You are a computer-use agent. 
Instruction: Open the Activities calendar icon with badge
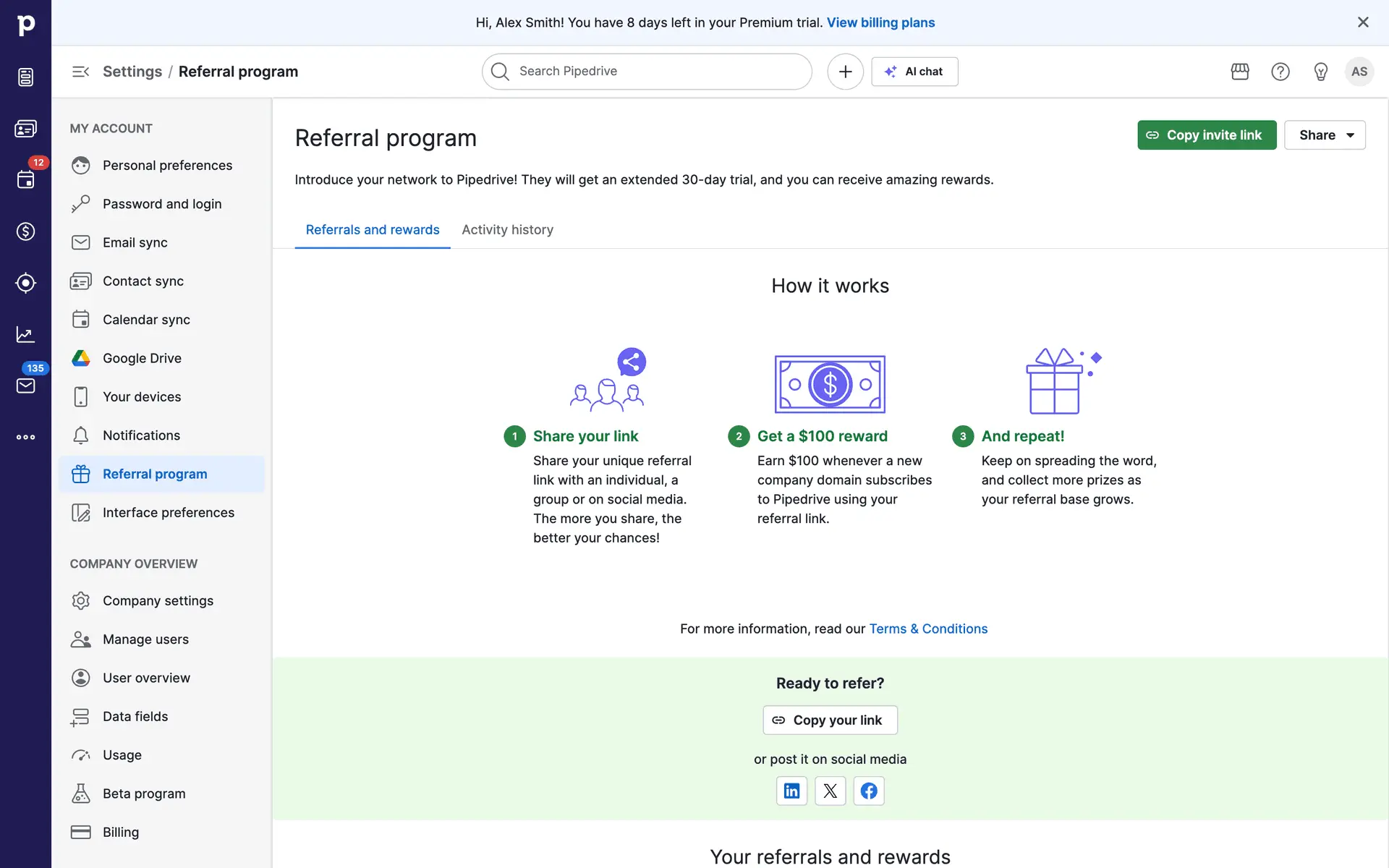pyautogui.click(x=25, y=179)
